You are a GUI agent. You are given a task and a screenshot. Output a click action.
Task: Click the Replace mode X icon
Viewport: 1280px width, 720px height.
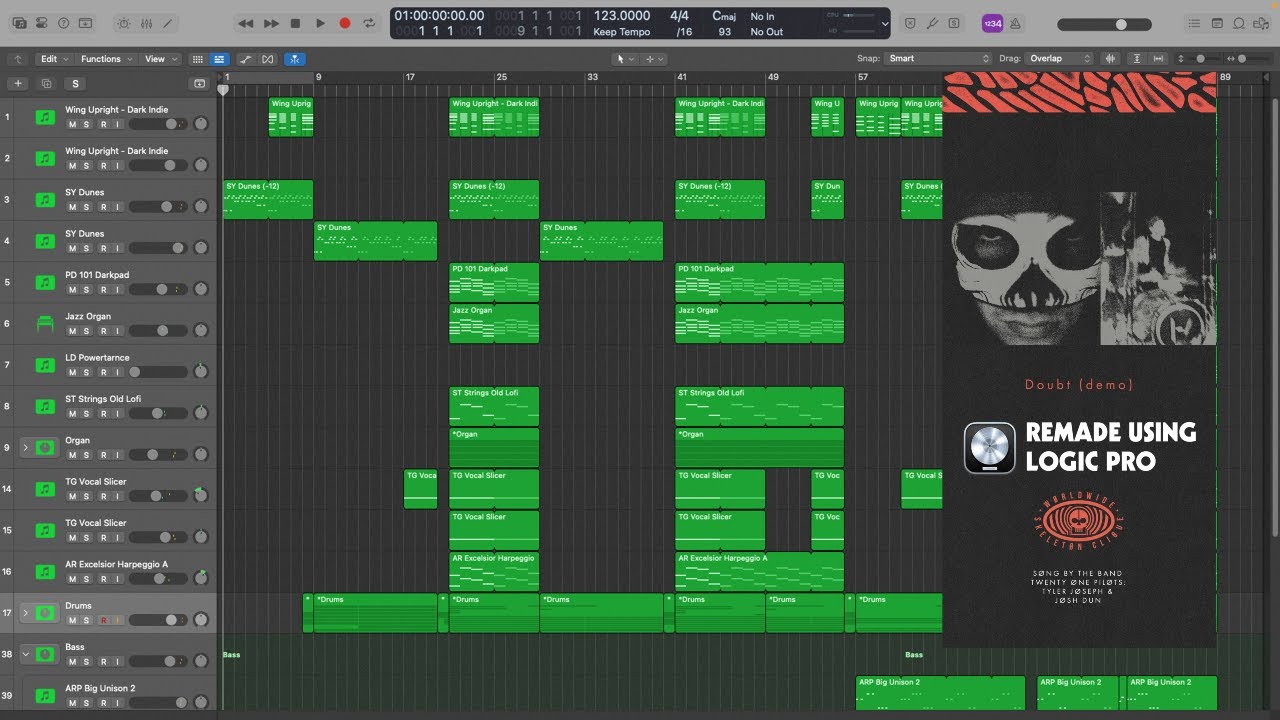tap(910, 23)
